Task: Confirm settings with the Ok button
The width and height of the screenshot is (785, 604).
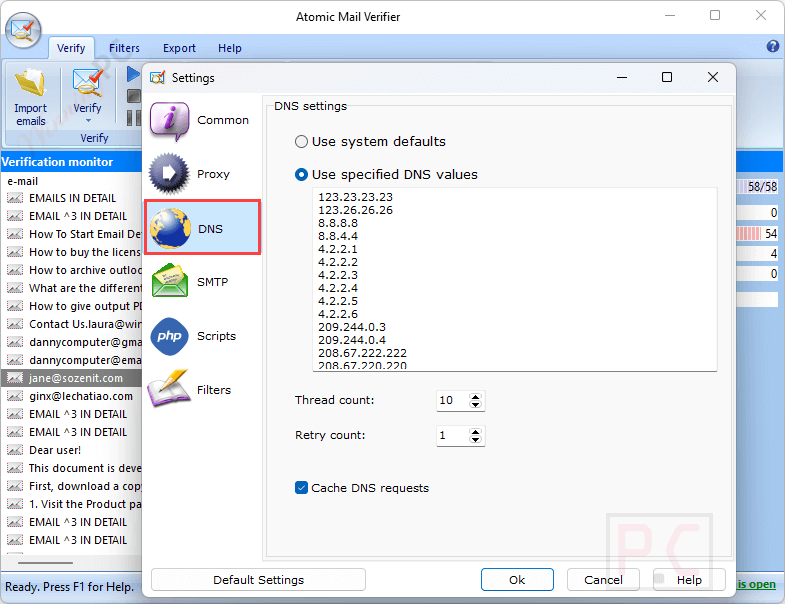Action: [517, 580]
